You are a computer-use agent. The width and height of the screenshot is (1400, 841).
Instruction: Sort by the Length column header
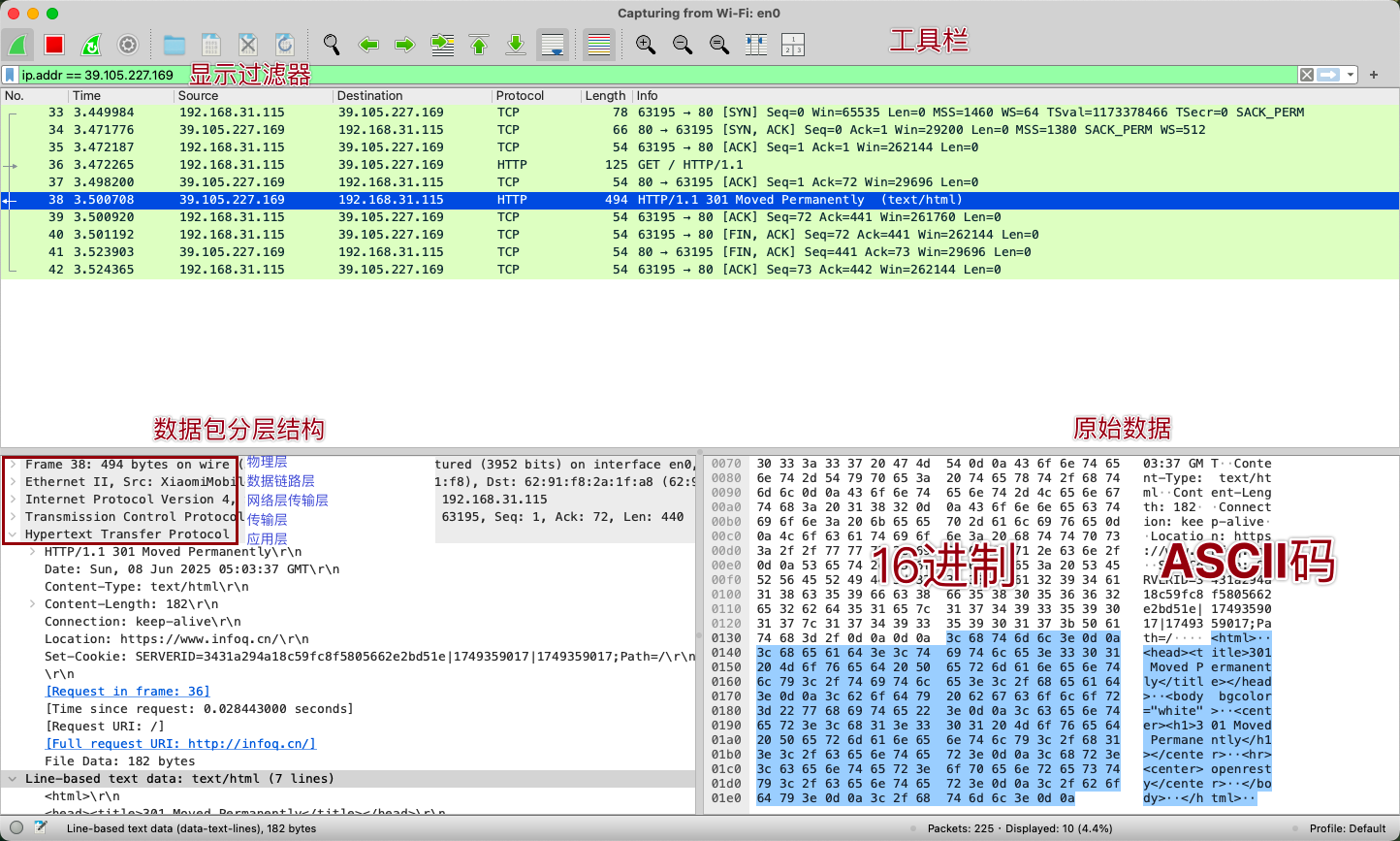[606, 96]
